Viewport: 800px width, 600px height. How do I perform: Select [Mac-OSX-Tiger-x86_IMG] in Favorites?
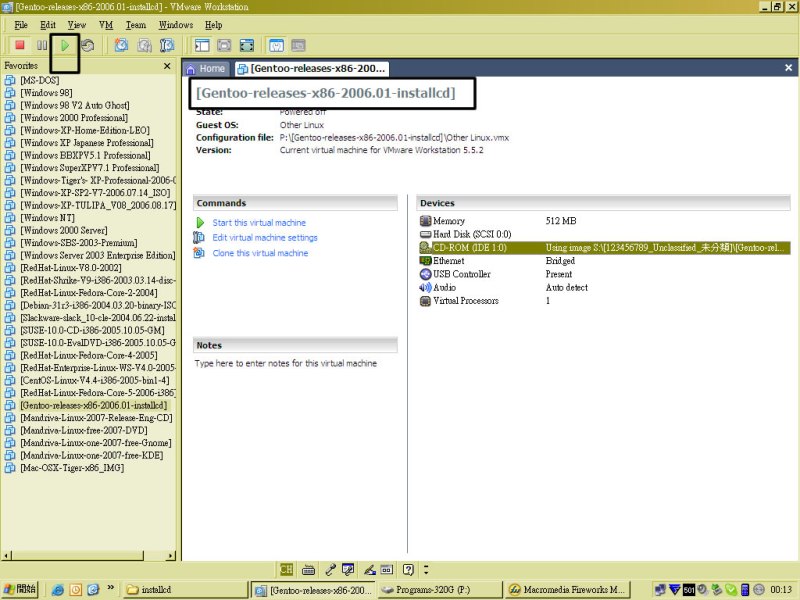click(x=71, y=468)
